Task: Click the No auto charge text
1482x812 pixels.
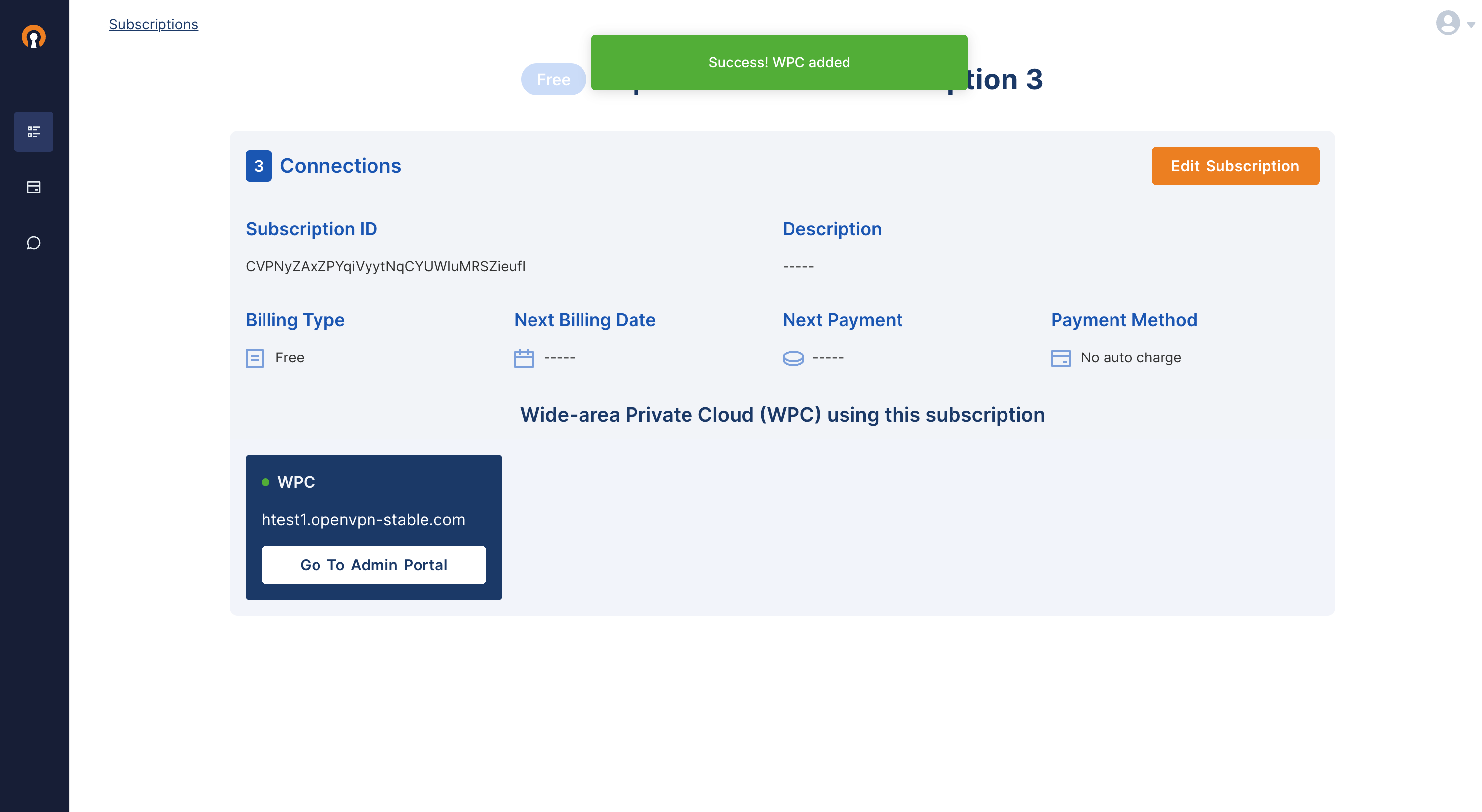Action: (1130, 357)
